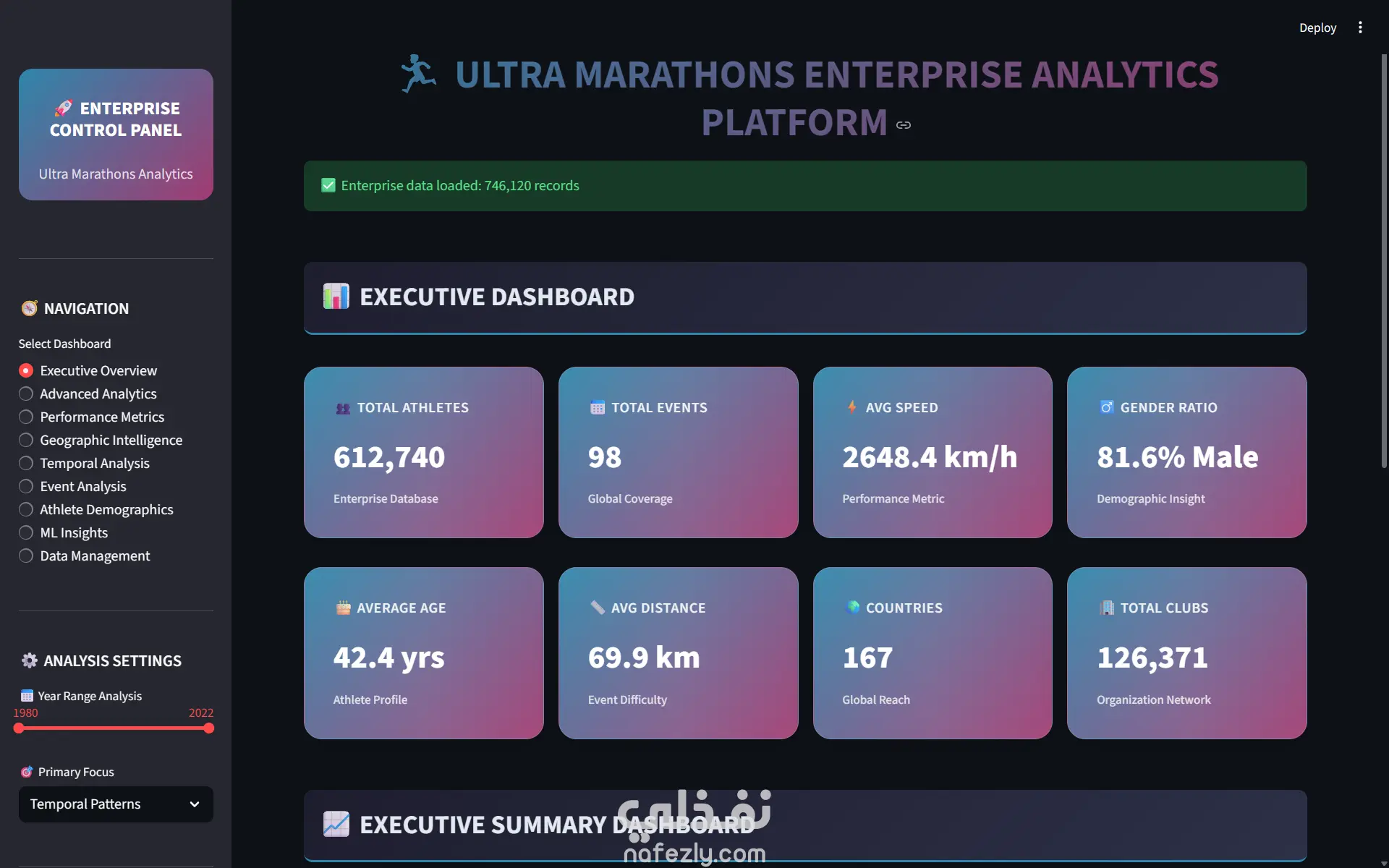Screen dimensions: 1389x868
Task: Click the rocket icon in control panel
Action: click(x=64, y=109)
